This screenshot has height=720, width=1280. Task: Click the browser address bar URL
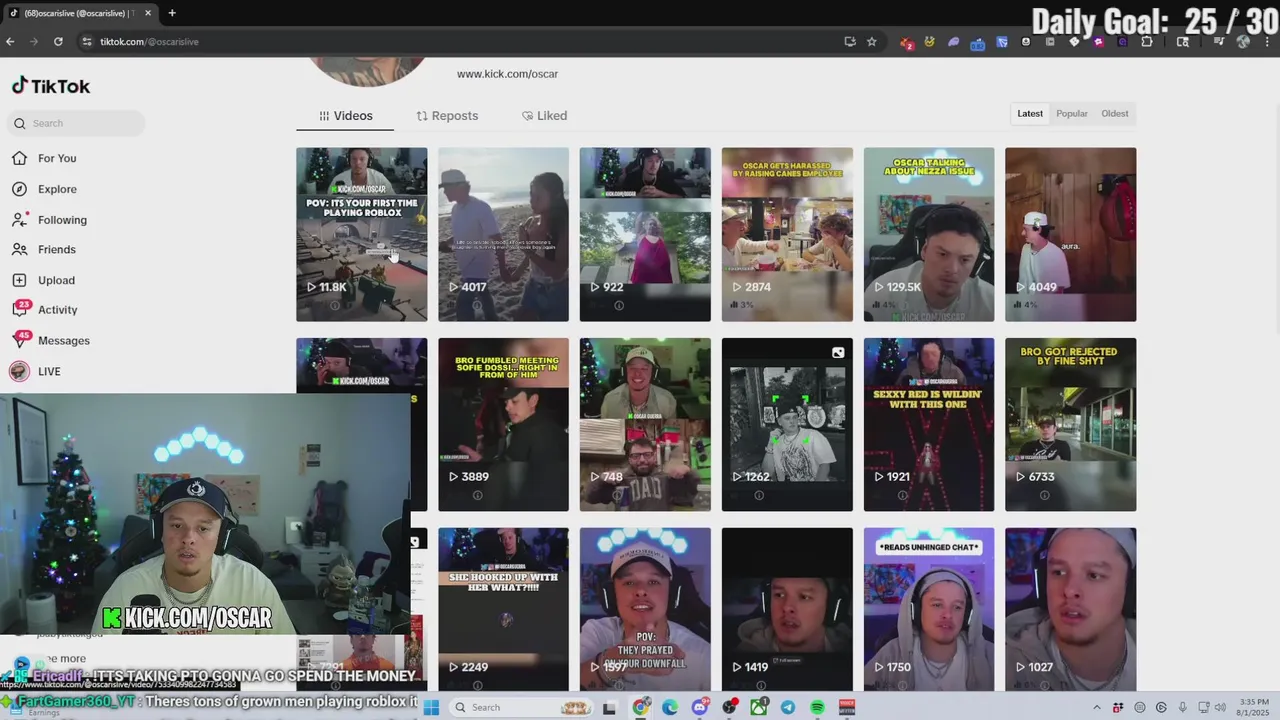coord(149,41)
